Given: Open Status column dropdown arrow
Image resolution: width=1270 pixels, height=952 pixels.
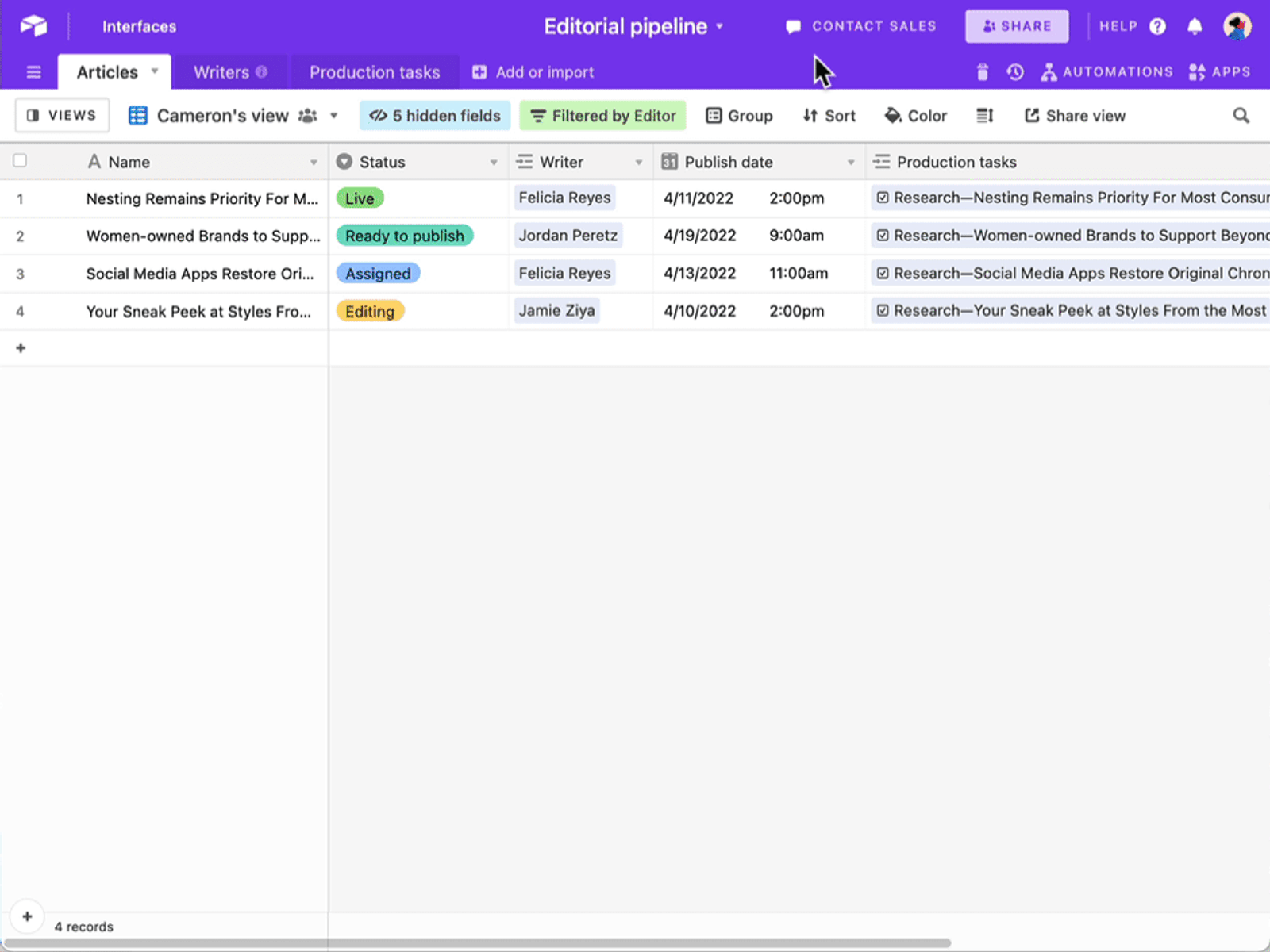Looking at the screenshot, I should pos(494,163).
